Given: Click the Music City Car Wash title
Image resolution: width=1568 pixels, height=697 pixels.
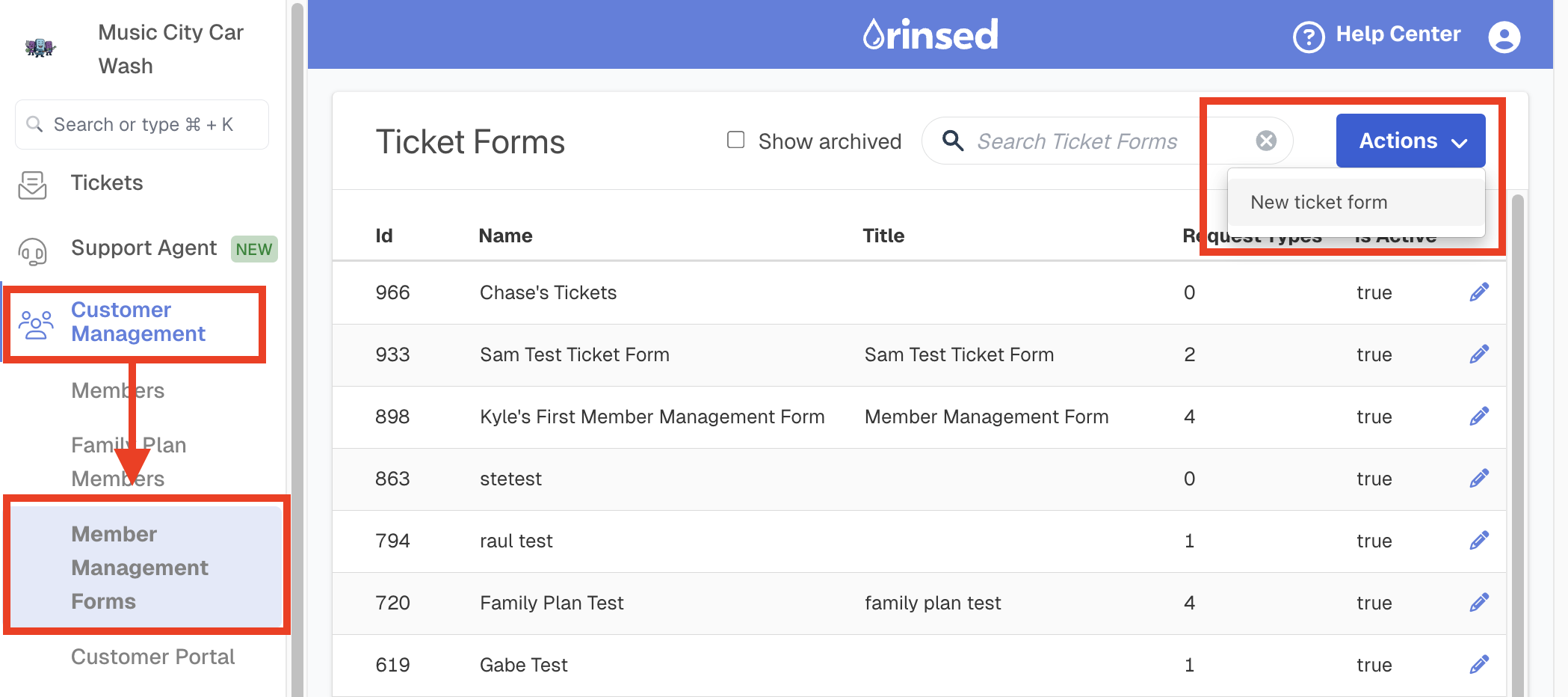Looking at the screenshot, I should click(171, 49).
